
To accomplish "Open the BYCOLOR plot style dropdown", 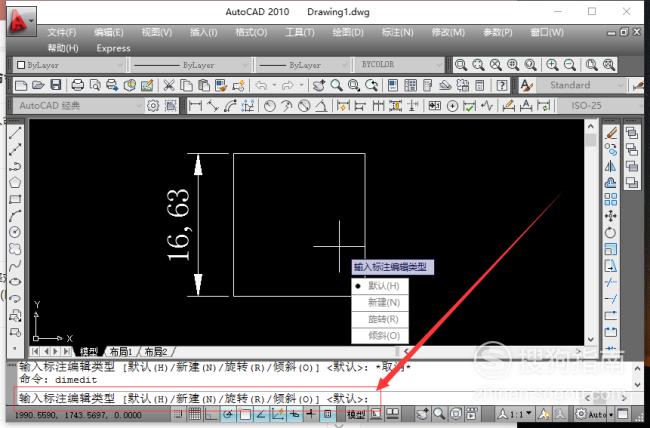I will point(398,65).
